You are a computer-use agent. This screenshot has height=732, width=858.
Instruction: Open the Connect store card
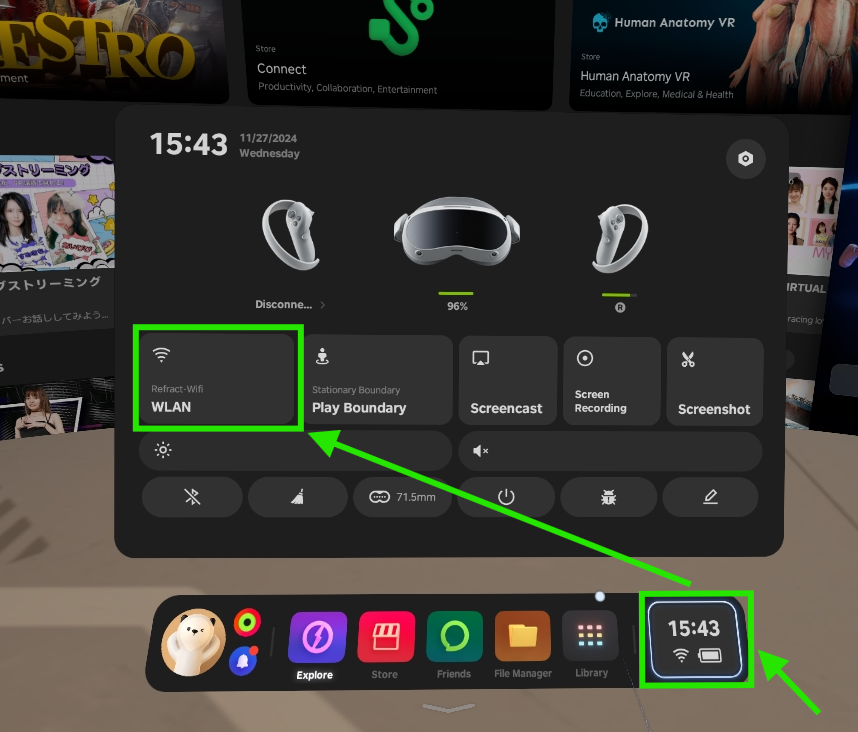click(399, 52)
